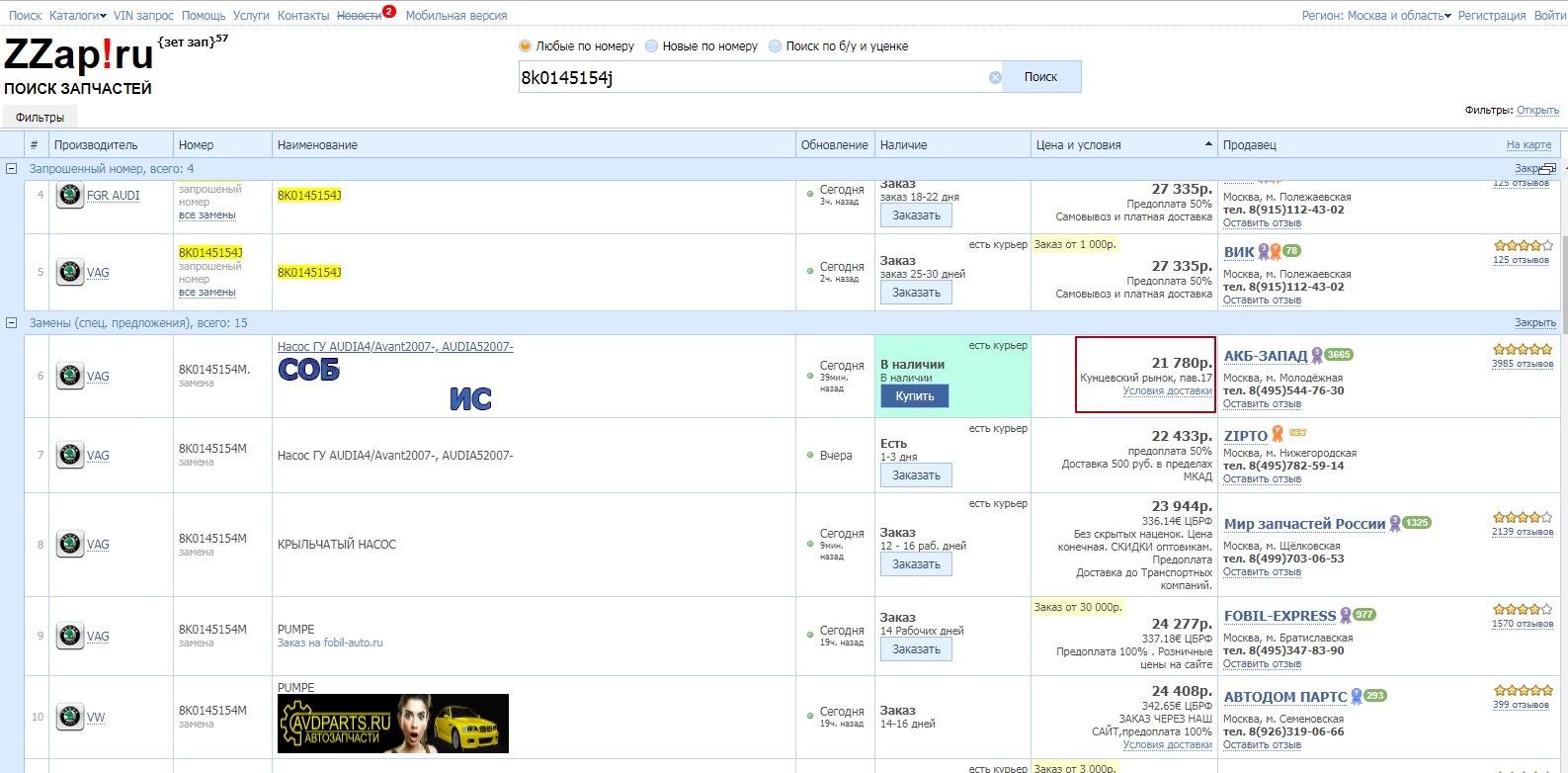Click the Войти login link

[1549, 16]
